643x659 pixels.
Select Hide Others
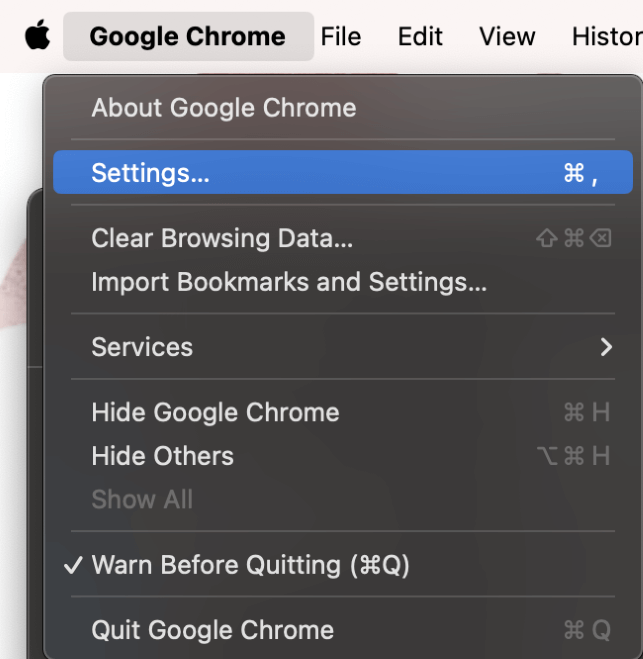tap(162, 456)
